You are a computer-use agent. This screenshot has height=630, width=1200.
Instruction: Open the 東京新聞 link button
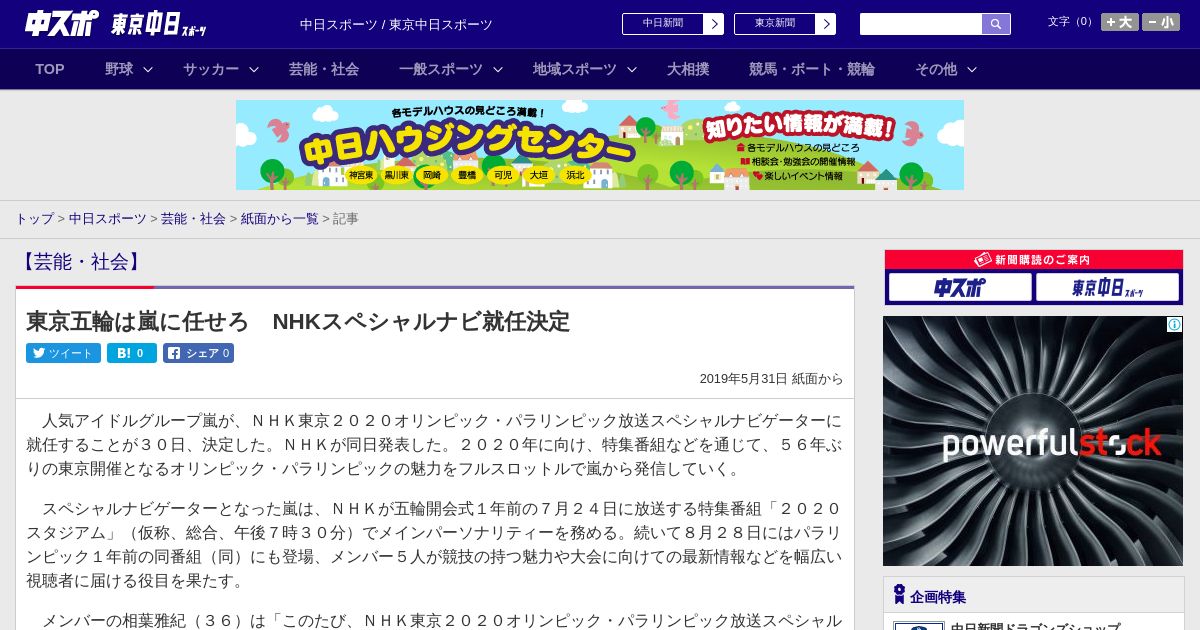(x=775, y=24)
